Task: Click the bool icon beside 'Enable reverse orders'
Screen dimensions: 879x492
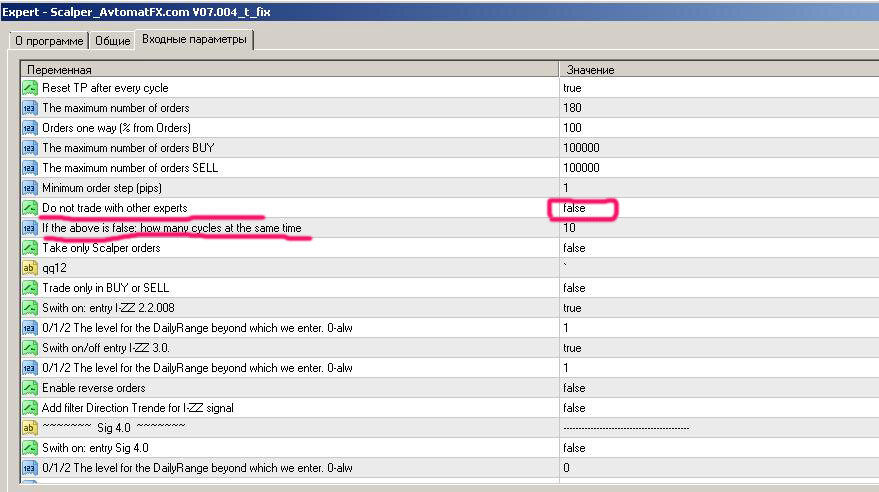Action: [x=29, y=388]
